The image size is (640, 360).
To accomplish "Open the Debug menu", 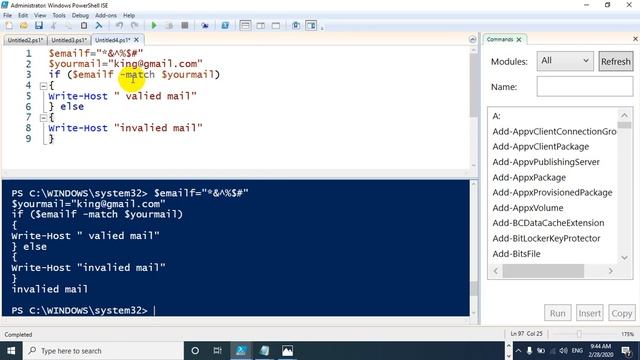I will pyautogui.click(x=80, y=15).
